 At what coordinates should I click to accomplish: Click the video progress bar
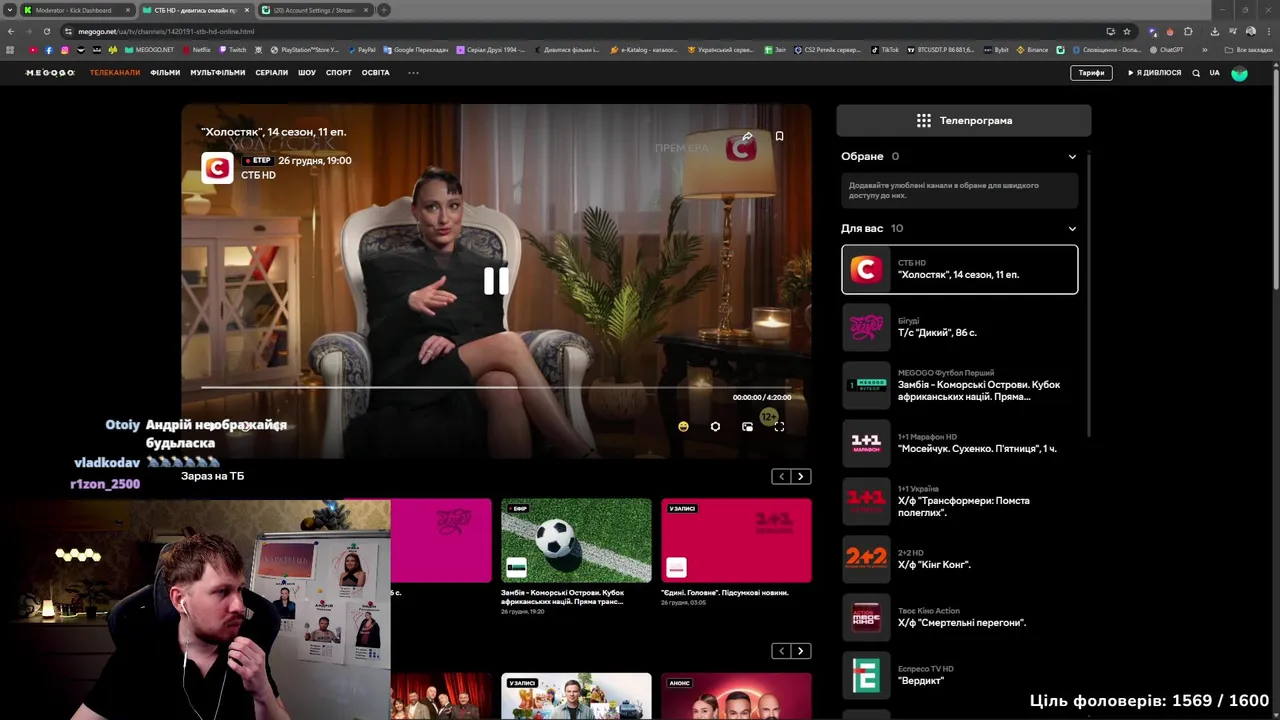[x=496, y=387]
